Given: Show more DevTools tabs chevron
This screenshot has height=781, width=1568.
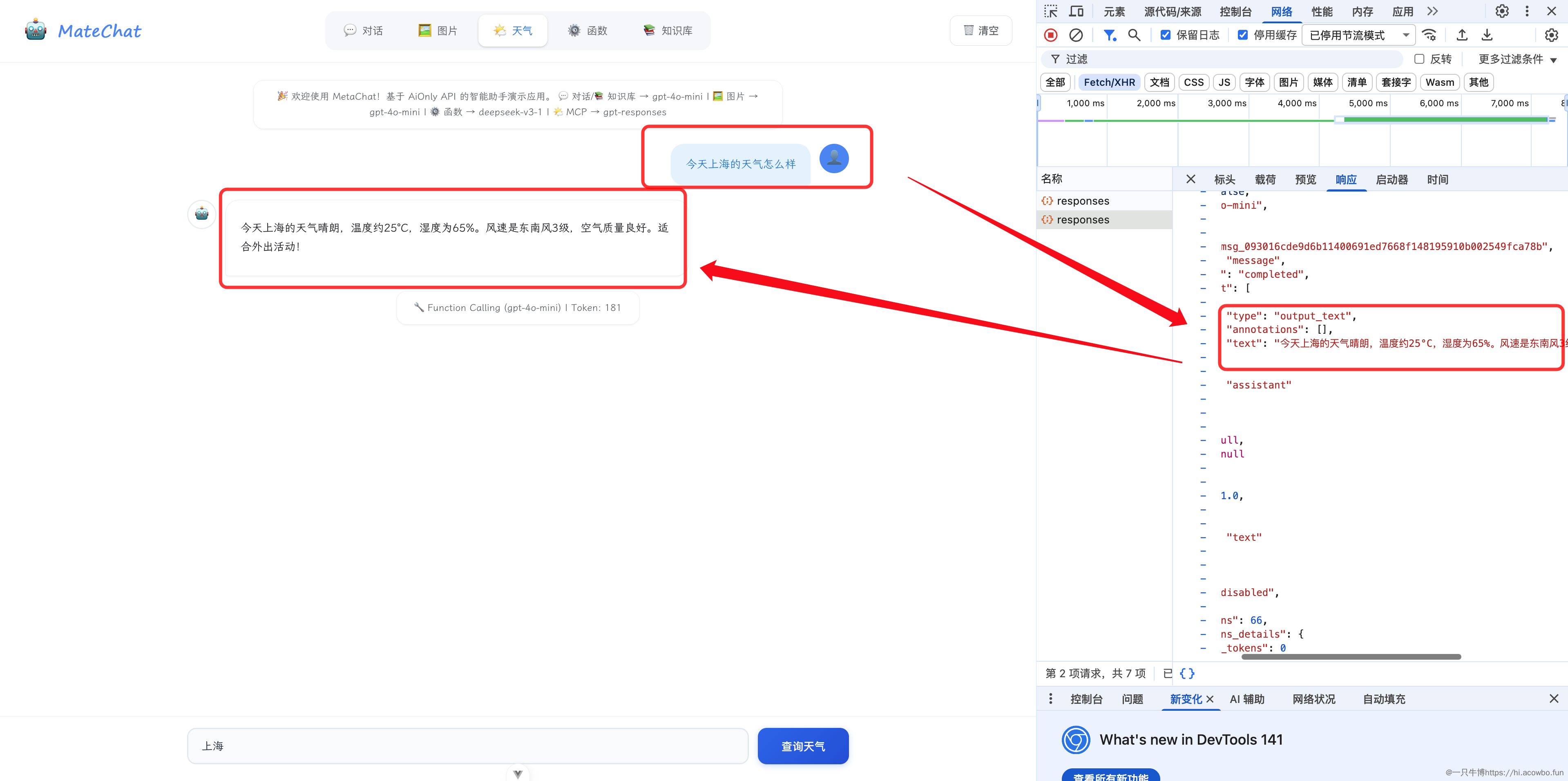Looking at the screenshot, I should tap(1432, 11).
